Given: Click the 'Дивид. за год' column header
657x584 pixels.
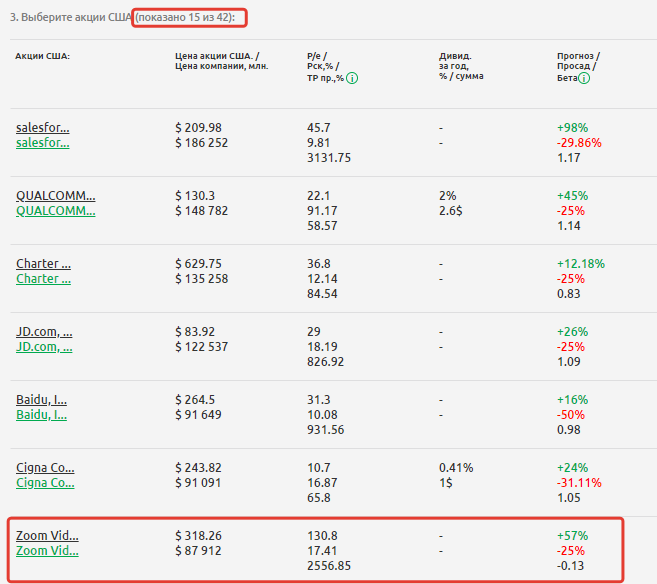Looking at the screenshot, I should point(461,62).
